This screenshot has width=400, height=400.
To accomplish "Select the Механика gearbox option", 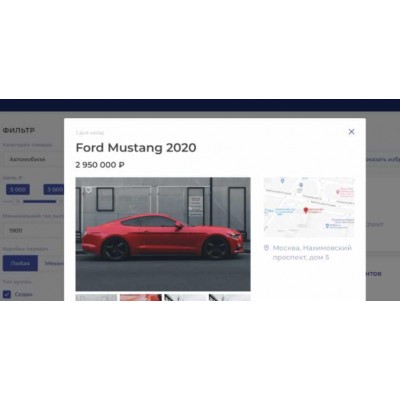I will 54,263.
